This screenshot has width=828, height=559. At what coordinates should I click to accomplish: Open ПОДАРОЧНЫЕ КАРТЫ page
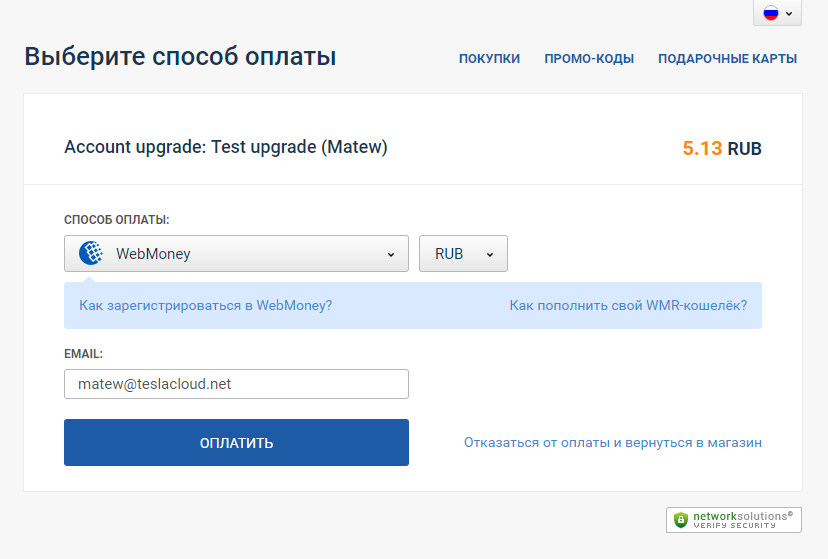[x=727, y=59]
